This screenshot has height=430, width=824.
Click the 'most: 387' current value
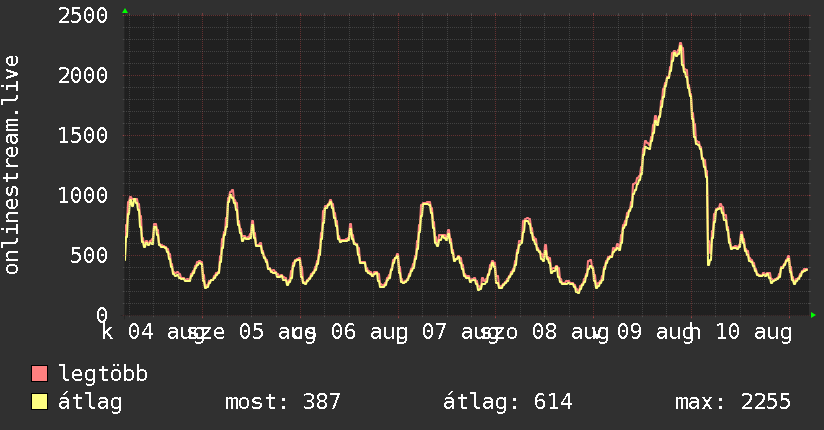(x=283, y=402)
